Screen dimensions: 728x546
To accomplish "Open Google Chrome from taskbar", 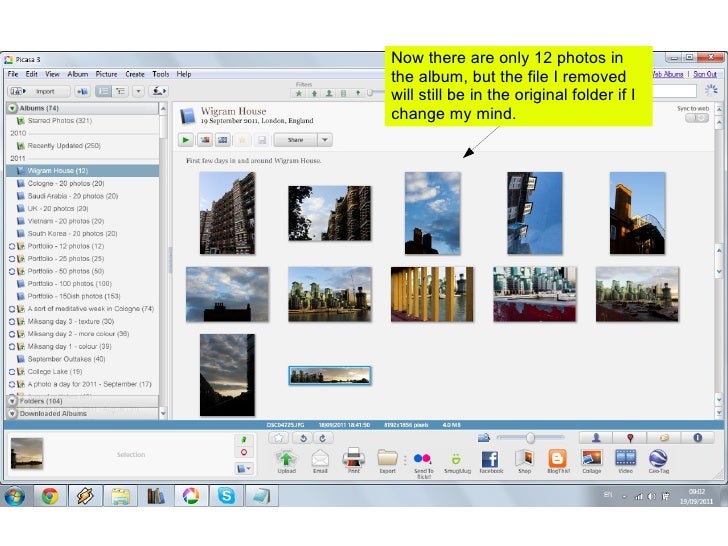I will click(50, 496).
